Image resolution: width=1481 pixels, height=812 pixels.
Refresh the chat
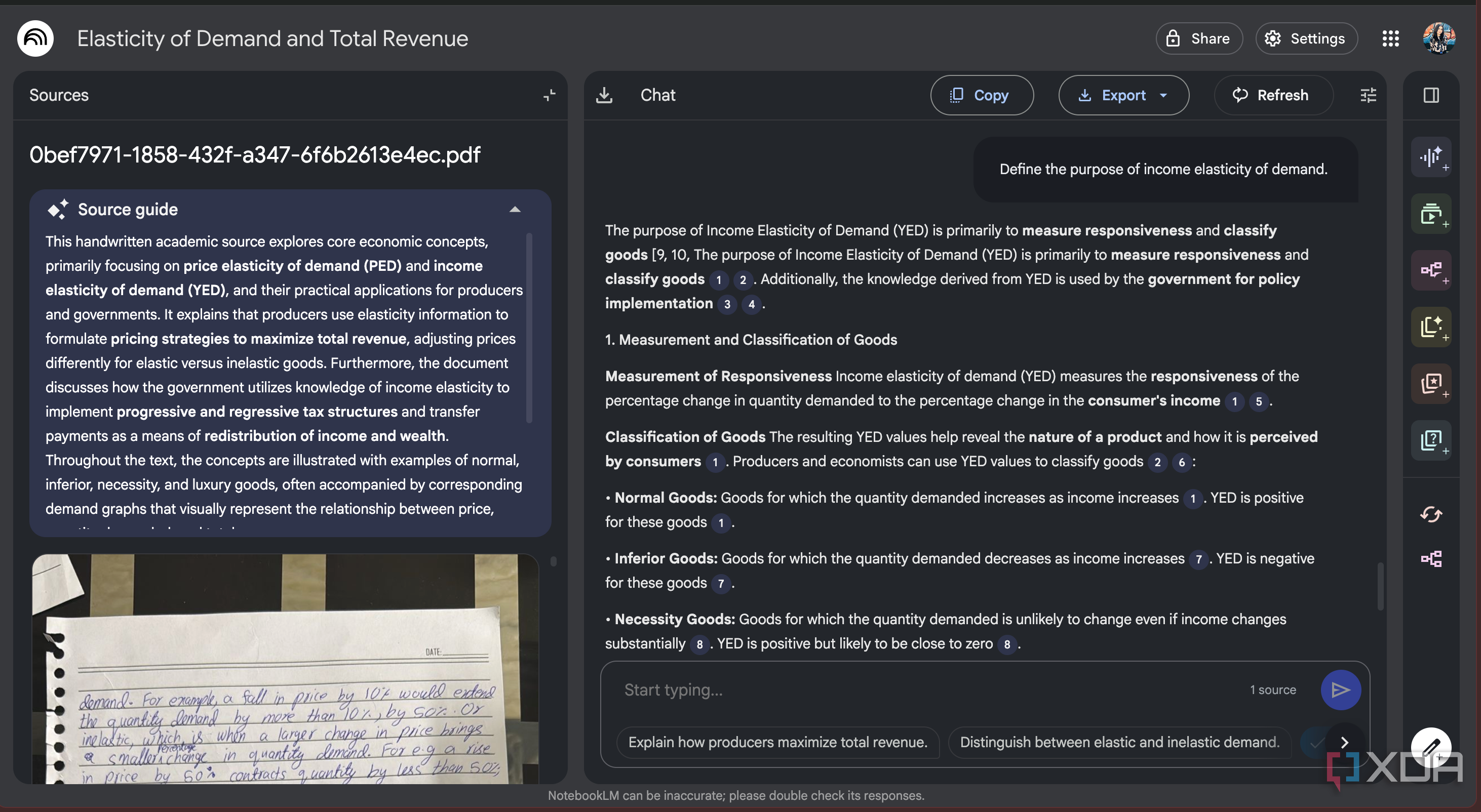tap(1273, 95)
